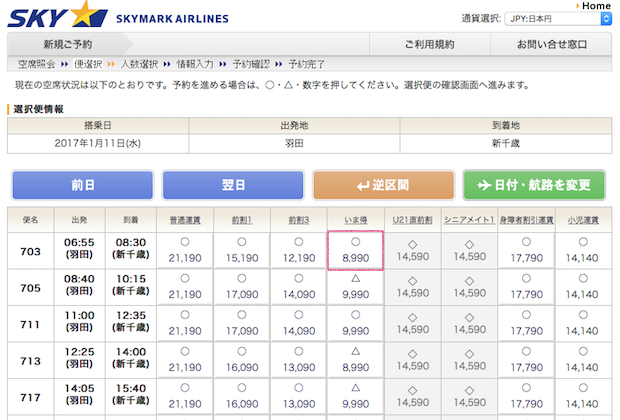Select diamond icon for flight 703 U21直前割
Image resolution: width=620 pixels, height=420 pixels.
(x=412, y=243)
